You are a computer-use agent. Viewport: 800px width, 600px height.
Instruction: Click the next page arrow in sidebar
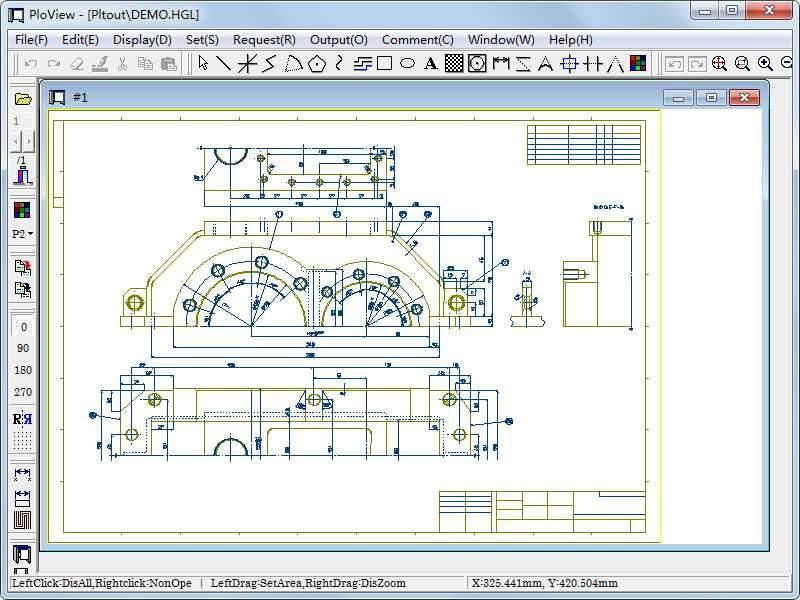point(28,141)
